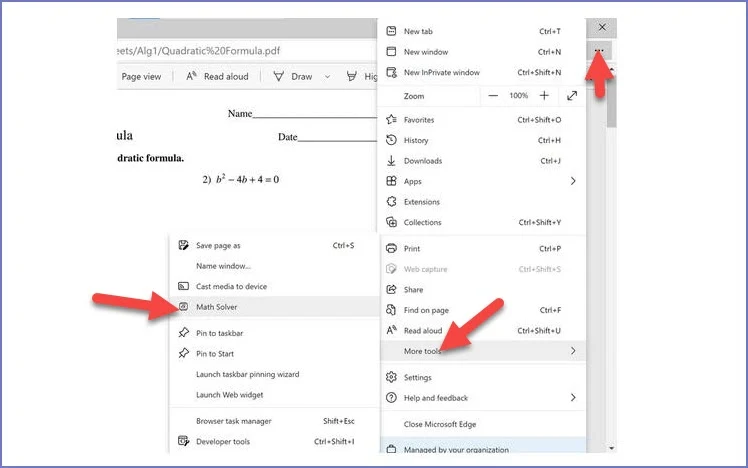Screen dimensions: 748x468
Task: Click the Favorites star icon
Action: pos(391,119)
